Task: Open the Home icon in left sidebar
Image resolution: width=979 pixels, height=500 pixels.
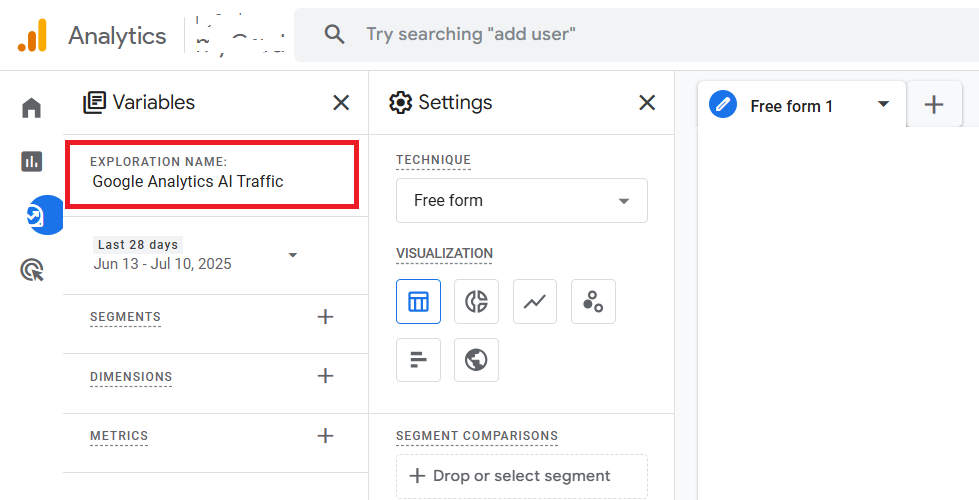Action: tap(32, 108)
